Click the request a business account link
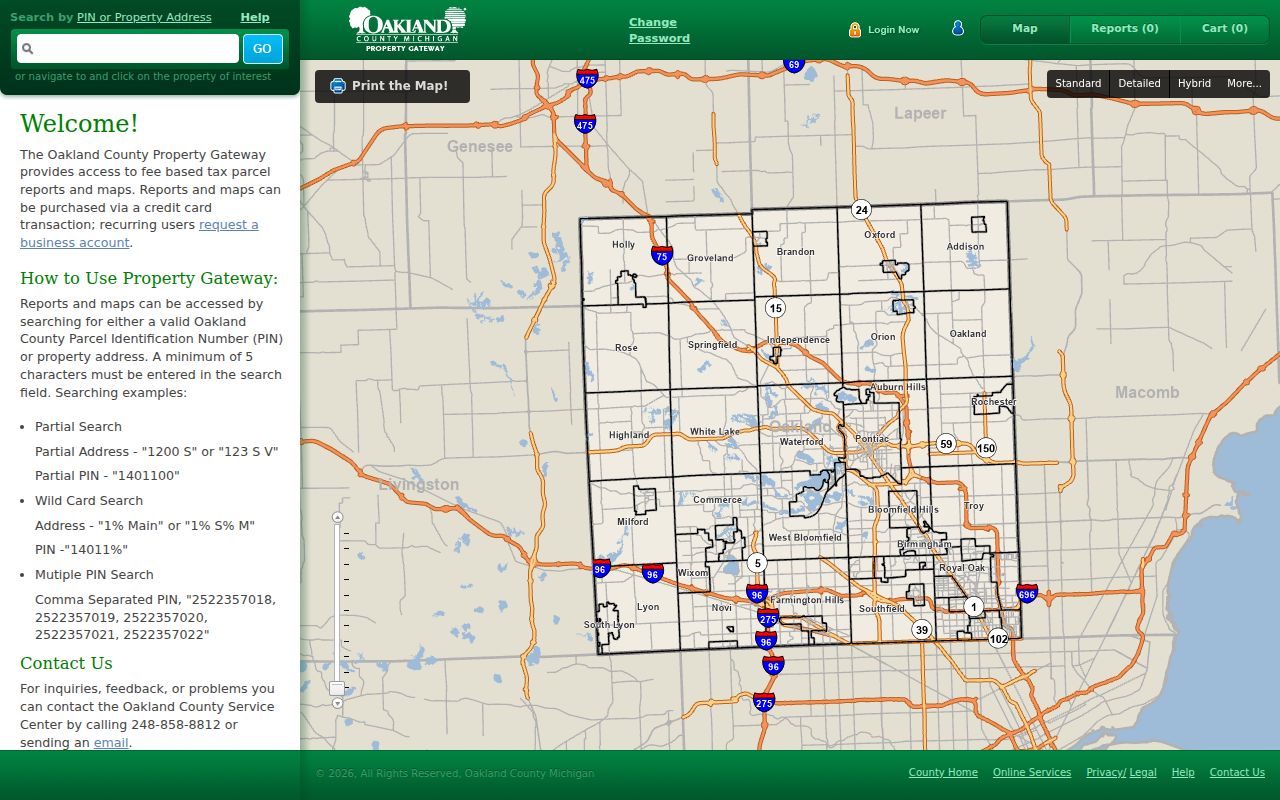 [139, 234]
